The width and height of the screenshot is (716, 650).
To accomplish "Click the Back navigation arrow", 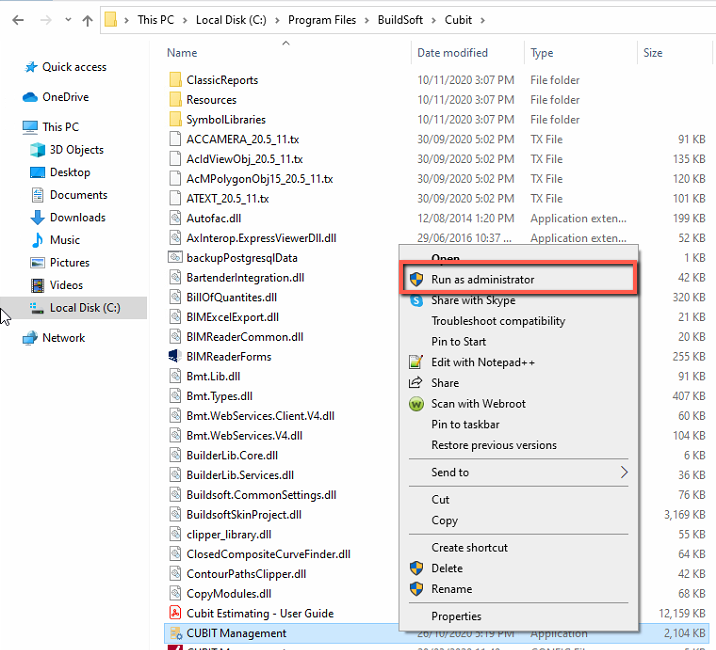I will click(x=18, y=19).
